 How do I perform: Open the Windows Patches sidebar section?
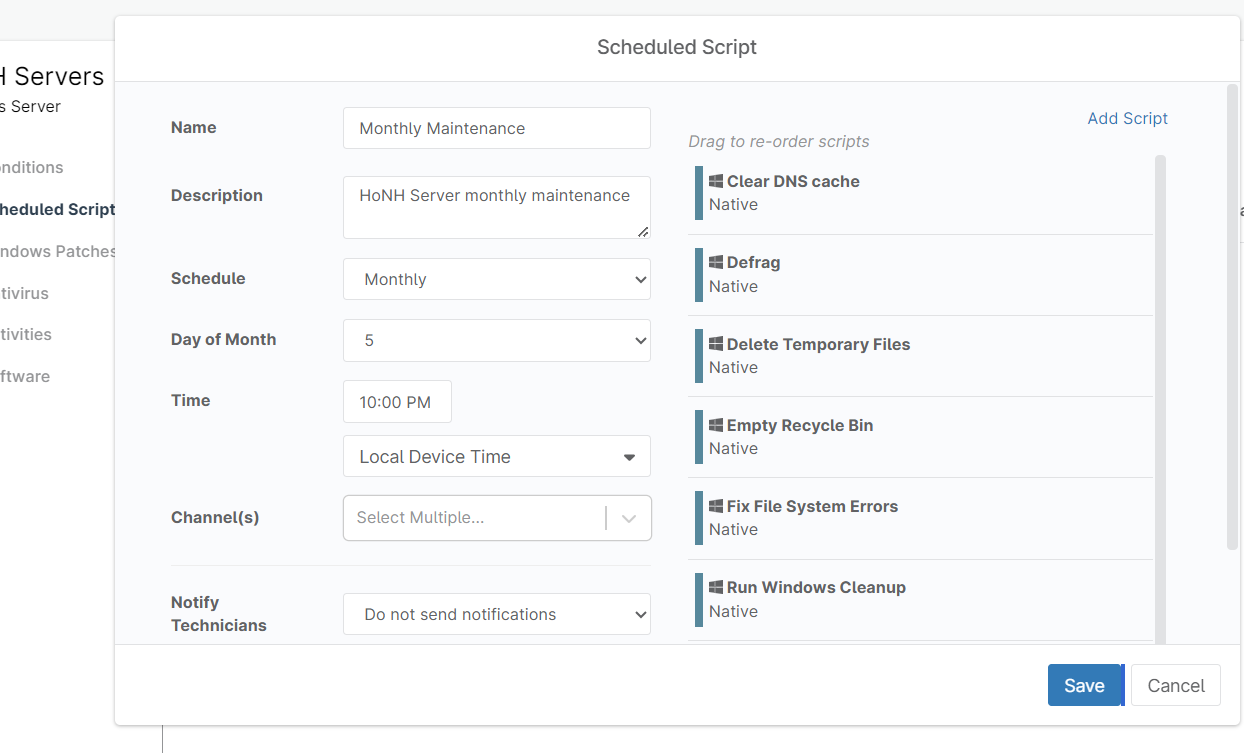pyautogui.click(x=55, y=251)
